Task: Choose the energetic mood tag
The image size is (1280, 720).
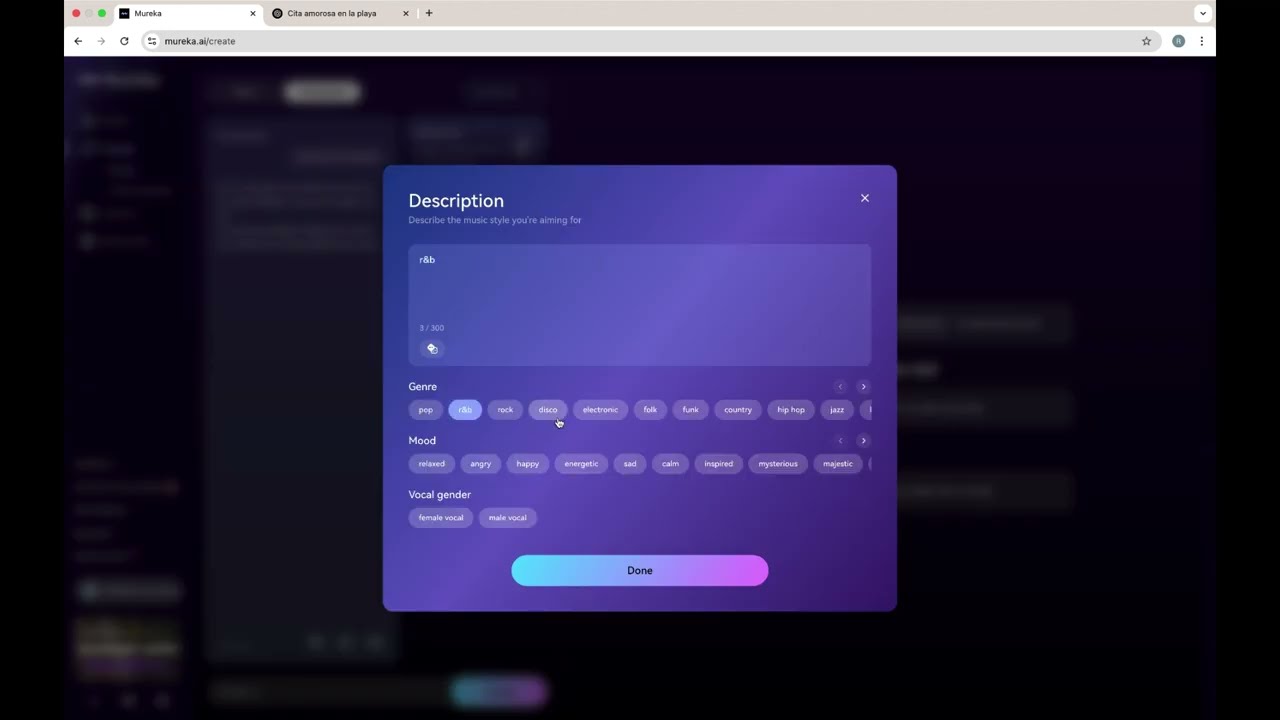Action: pos(581,464)
